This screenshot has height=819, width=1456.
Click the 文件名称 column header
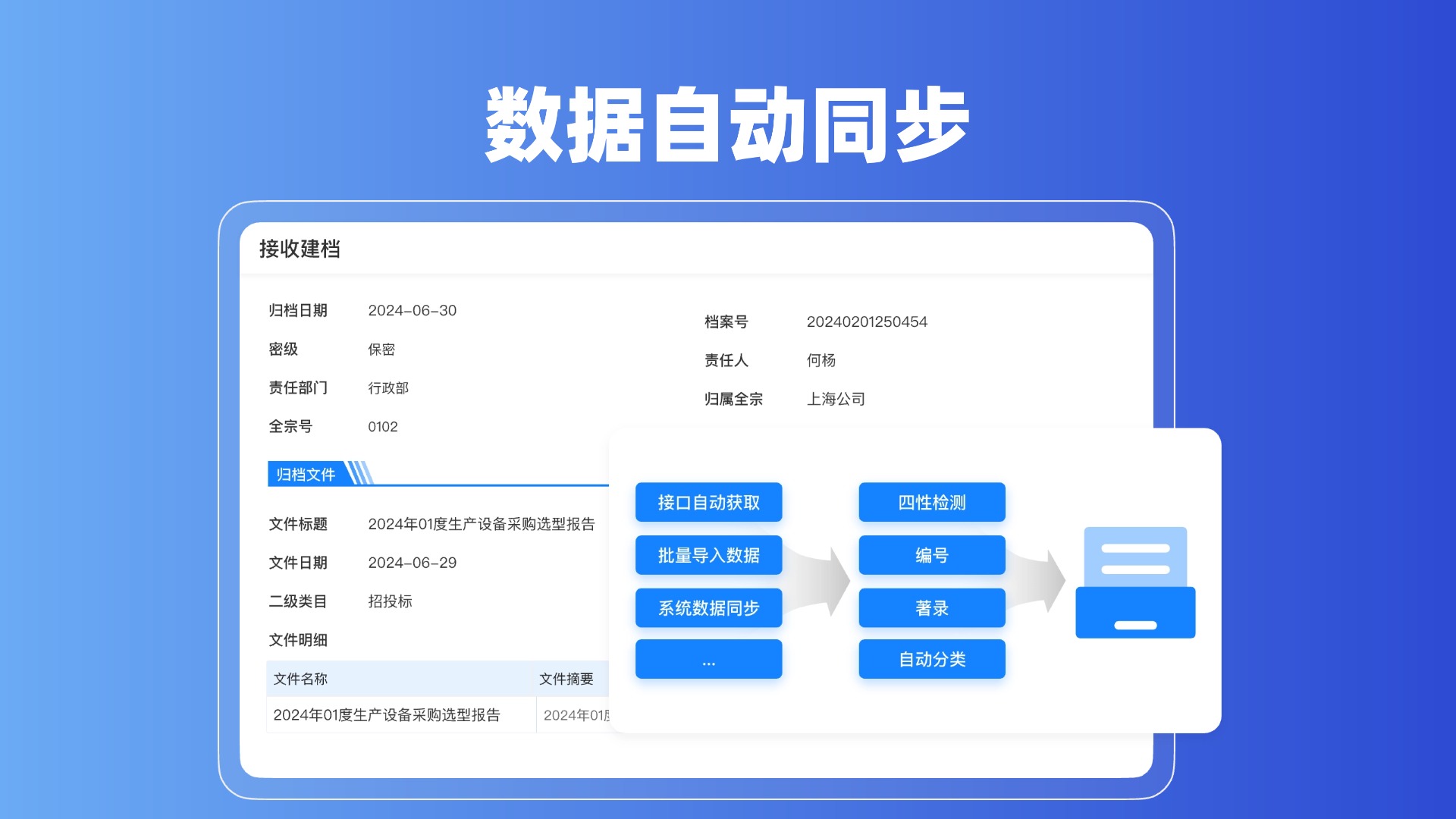[300, 679]
